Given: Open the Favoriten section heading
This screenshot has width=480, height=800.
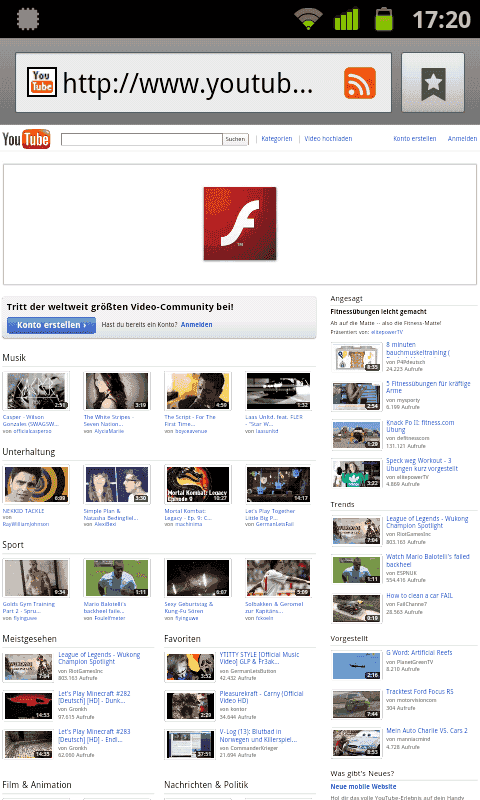Looking at the screenshot, I should click(182, 639).
